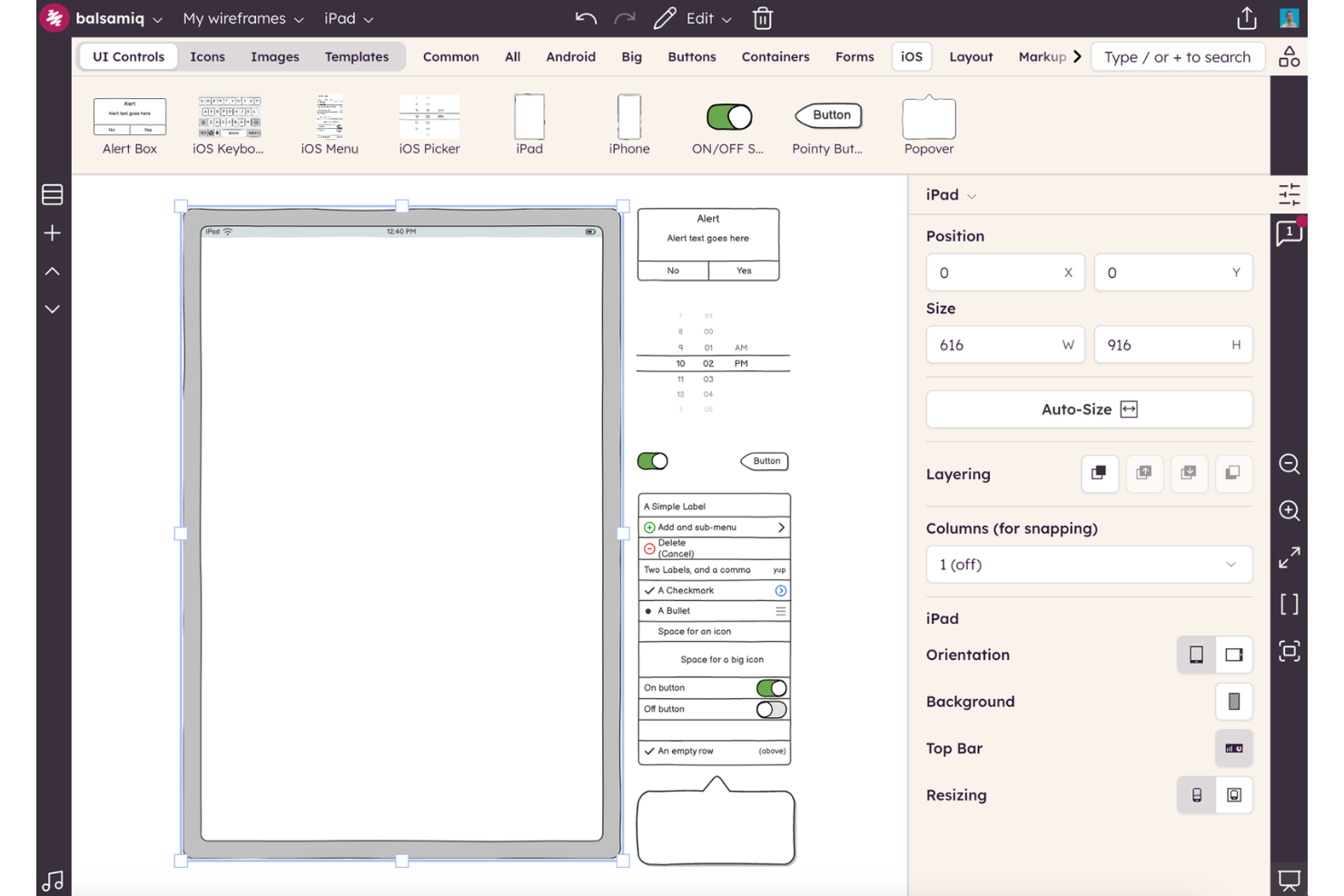Open the presentation feedback icon
Image resolution: width=1344 pixels, height=896 pixels.
click(1289, 880)
